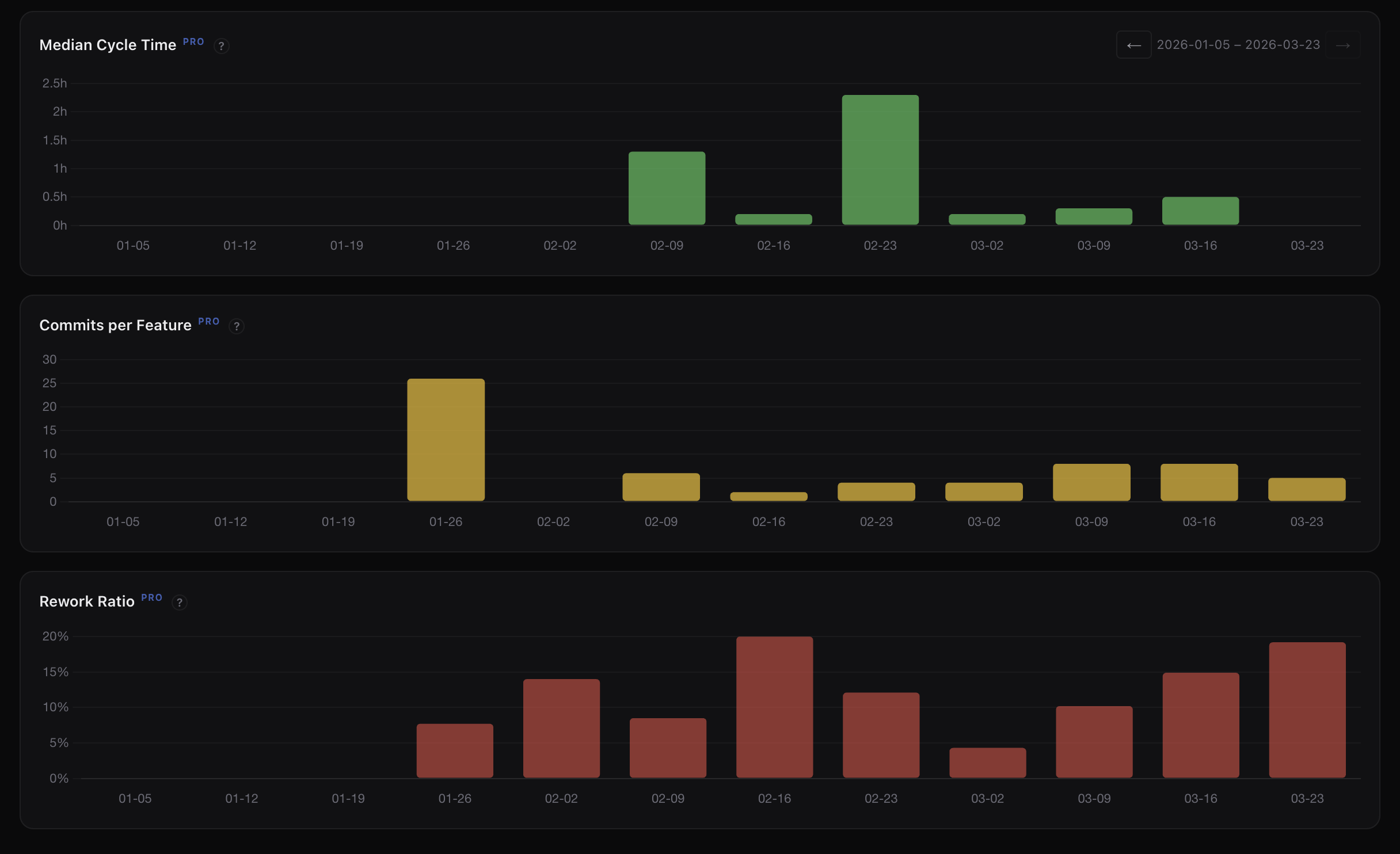Image resolution: width=1400 pixels, height=854 pixels.
Task: Click the left arrow to view earlier dates
Action: [1133, 44]
